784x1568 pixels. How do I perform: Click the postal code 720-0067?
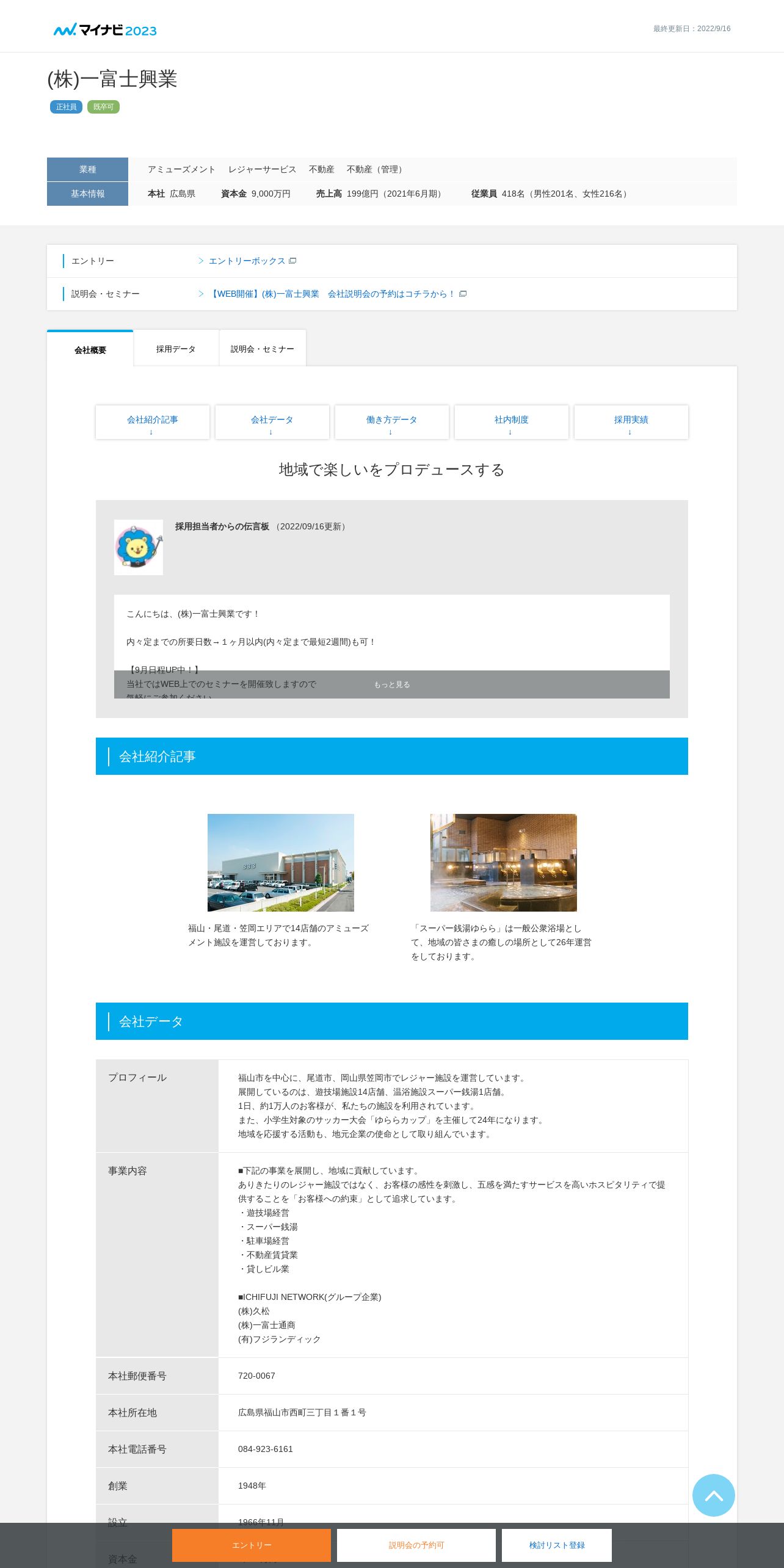(256, 1376)
